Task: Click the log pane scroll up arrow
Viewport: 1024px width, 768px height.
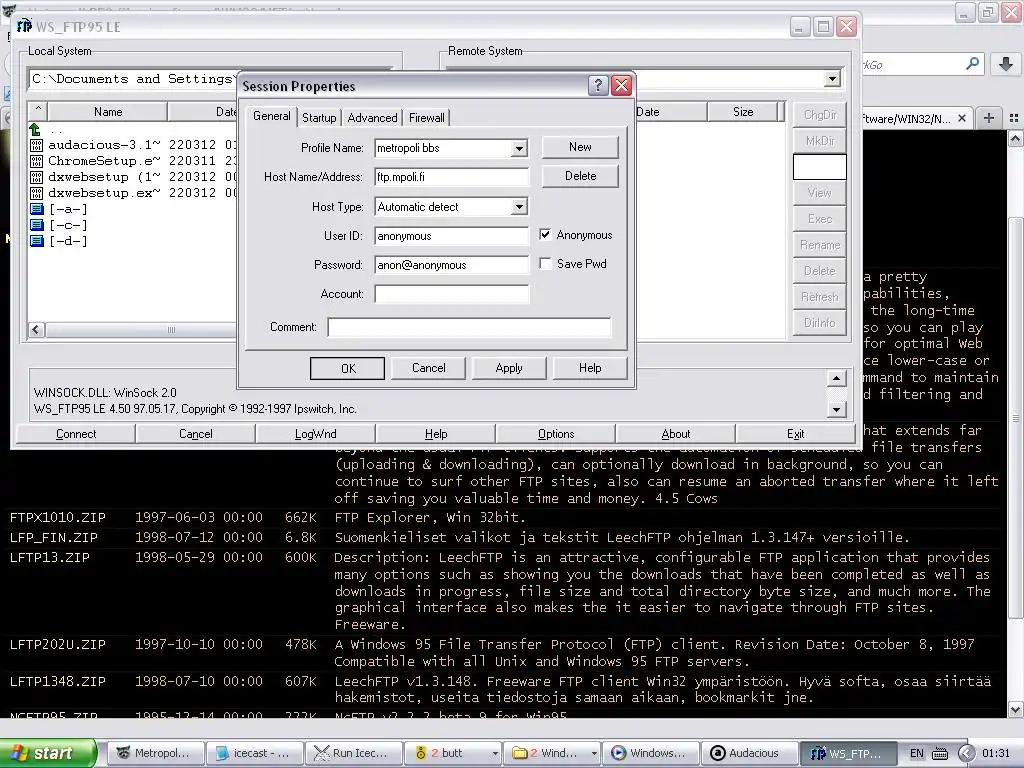Action: [x=837, y=378]
